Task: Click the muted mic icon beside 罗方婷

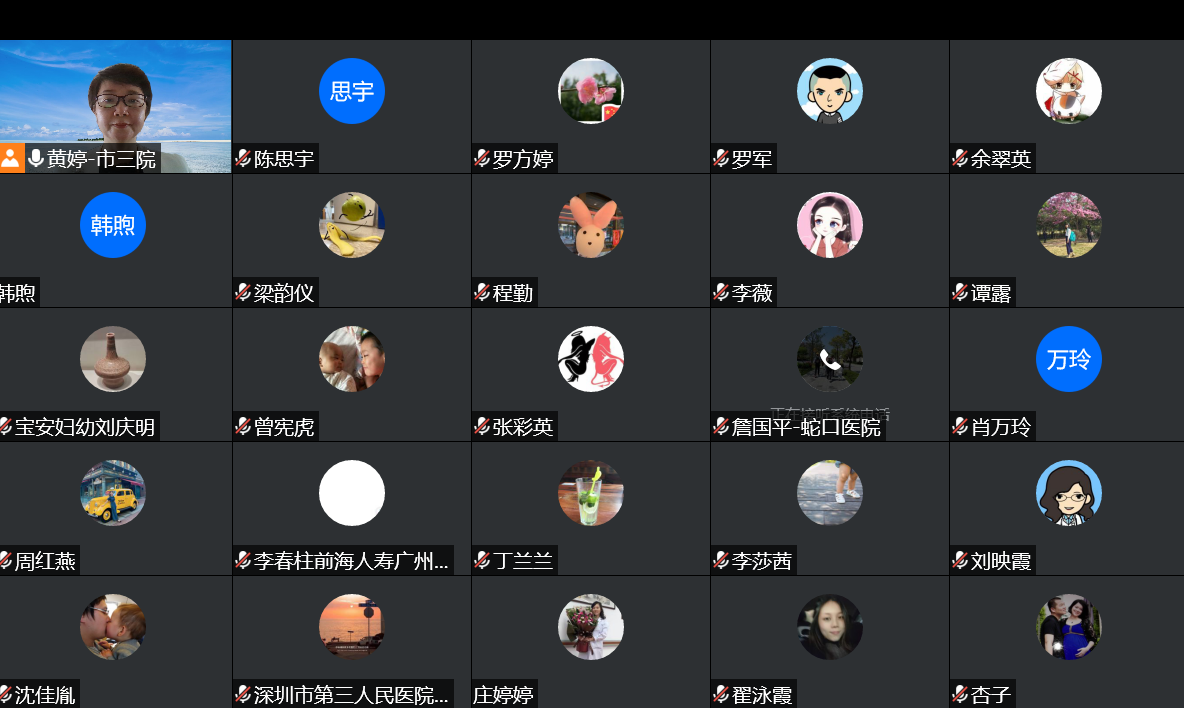Action: coord(482,159)
